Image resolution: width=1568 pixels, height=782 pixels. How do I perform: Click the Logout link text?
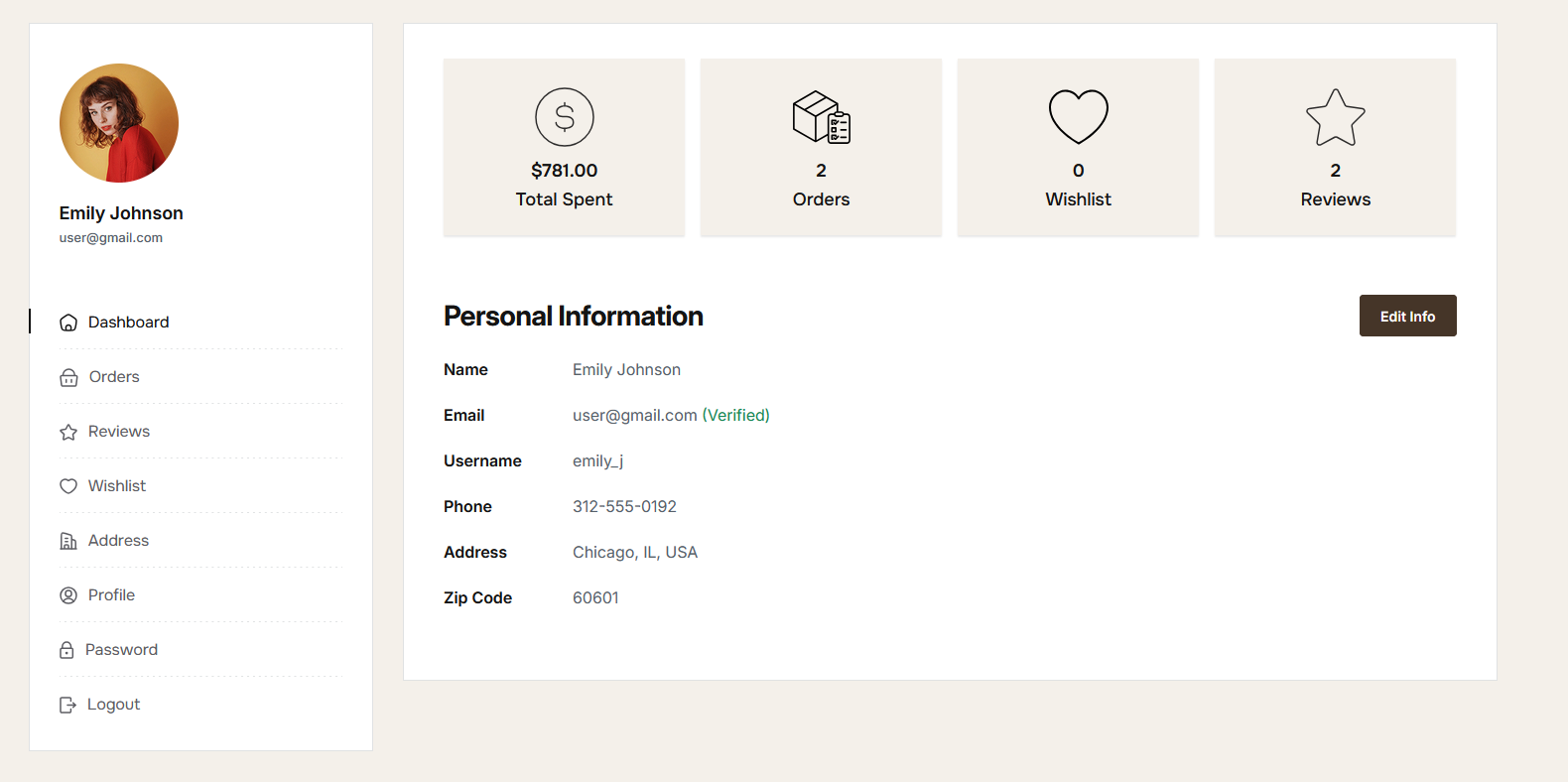tap(113, 705)
